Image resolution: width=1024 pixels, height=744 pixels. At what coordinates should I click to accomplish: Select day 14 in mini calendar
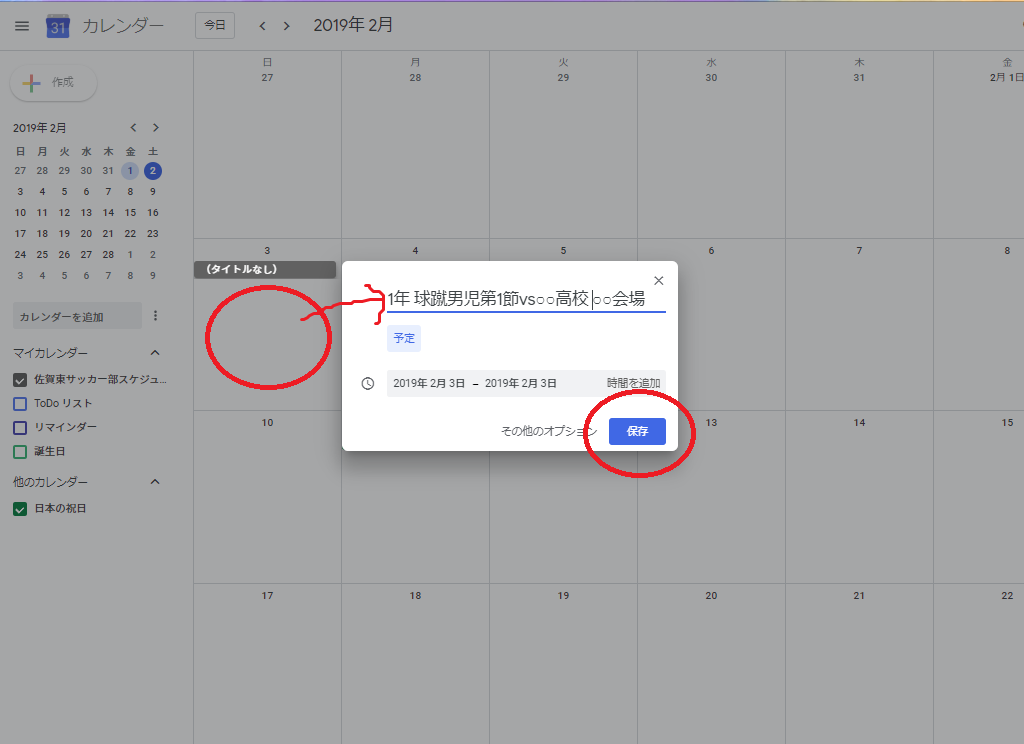click(x=108, y=213)
